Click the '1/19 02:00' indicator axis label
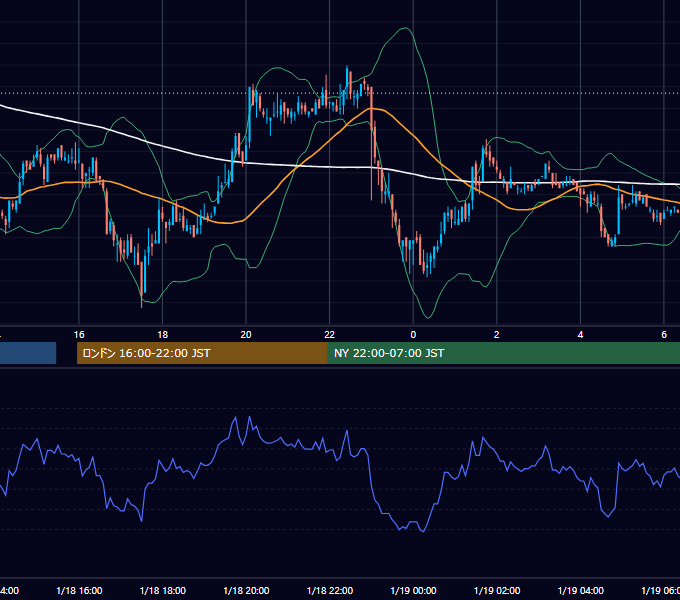 click(497, 591)
